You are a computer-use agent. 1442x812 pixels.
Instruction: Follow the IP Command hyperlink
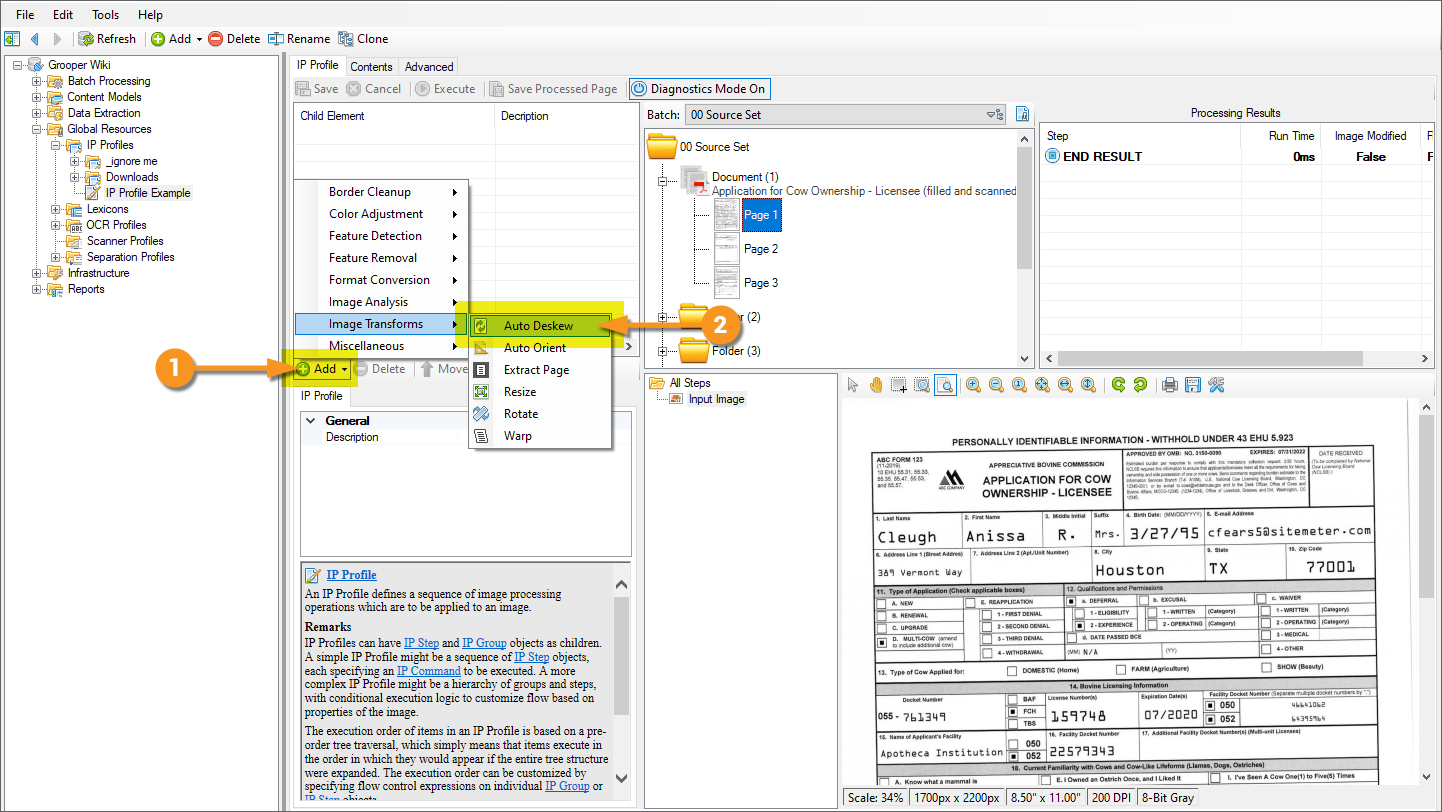click(x=428, y=671)
